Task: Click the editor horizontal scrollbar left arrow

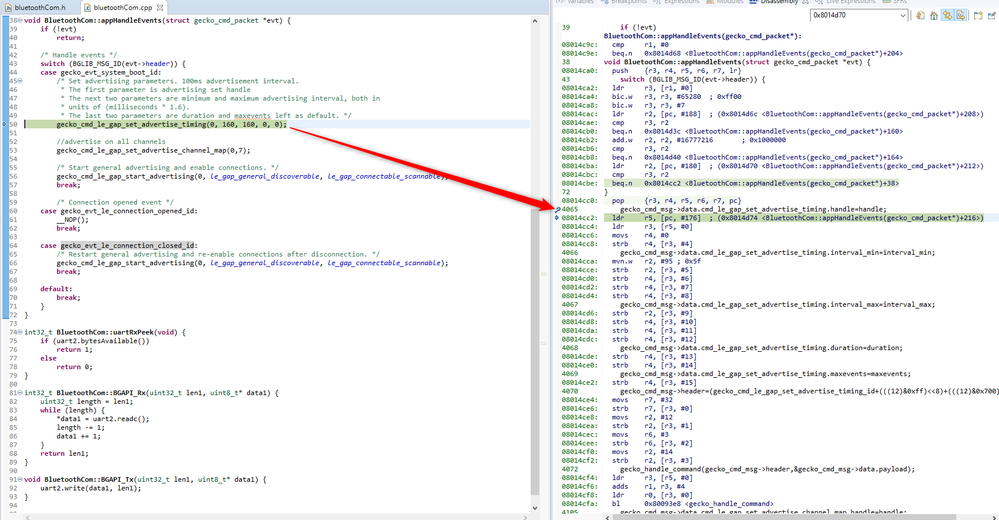Action: pos(27,517)
